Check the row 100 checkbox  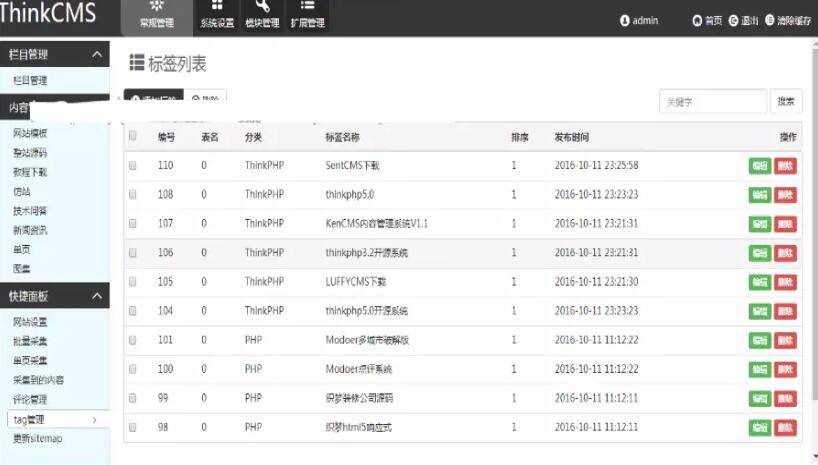[x=133, y=369]
